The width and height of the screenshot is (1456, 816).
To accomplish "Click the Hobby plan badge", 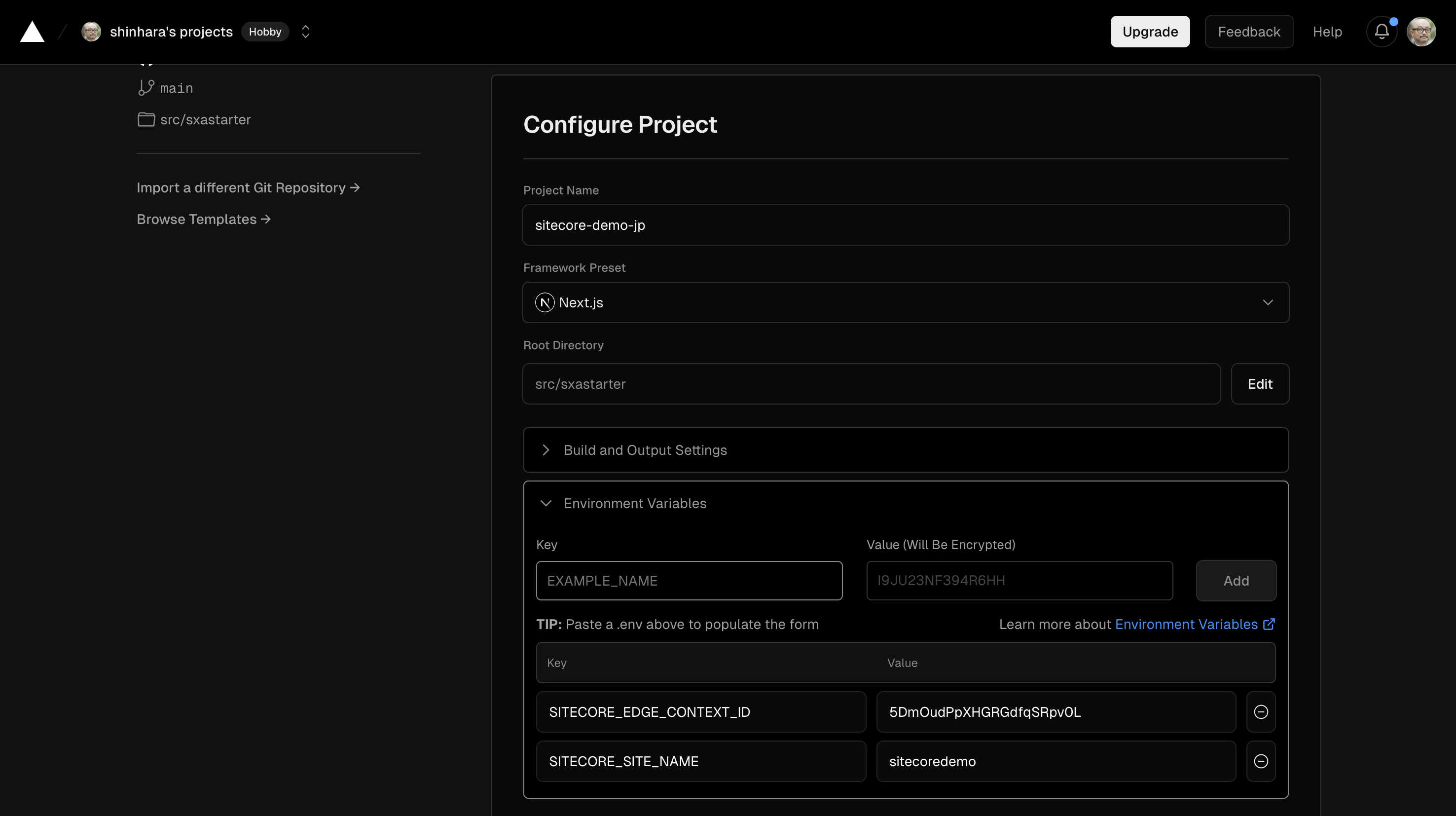I will (265, 32).
